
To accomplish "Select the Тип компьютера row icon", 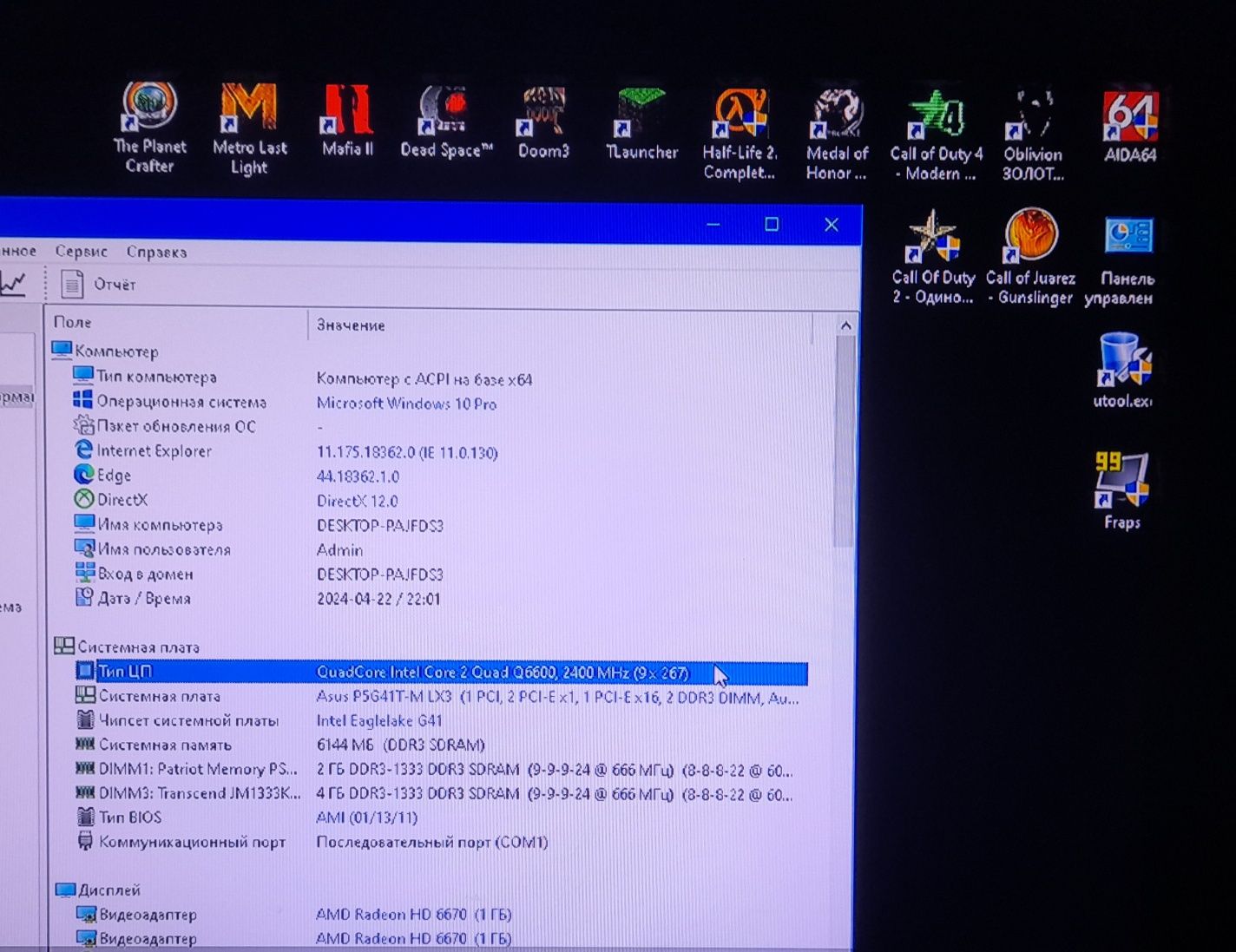I will click(82, 376).
